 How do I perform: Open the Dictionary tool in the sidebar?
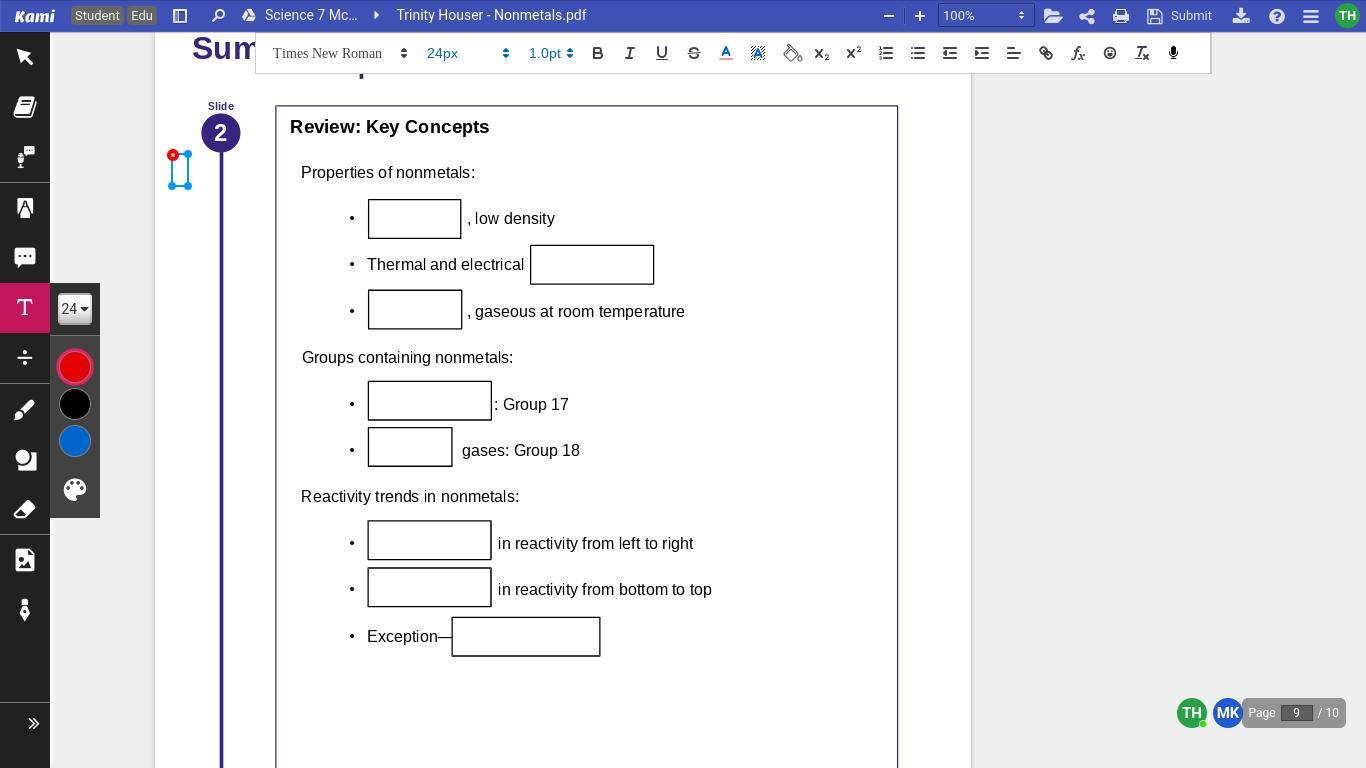pos(25,107)
